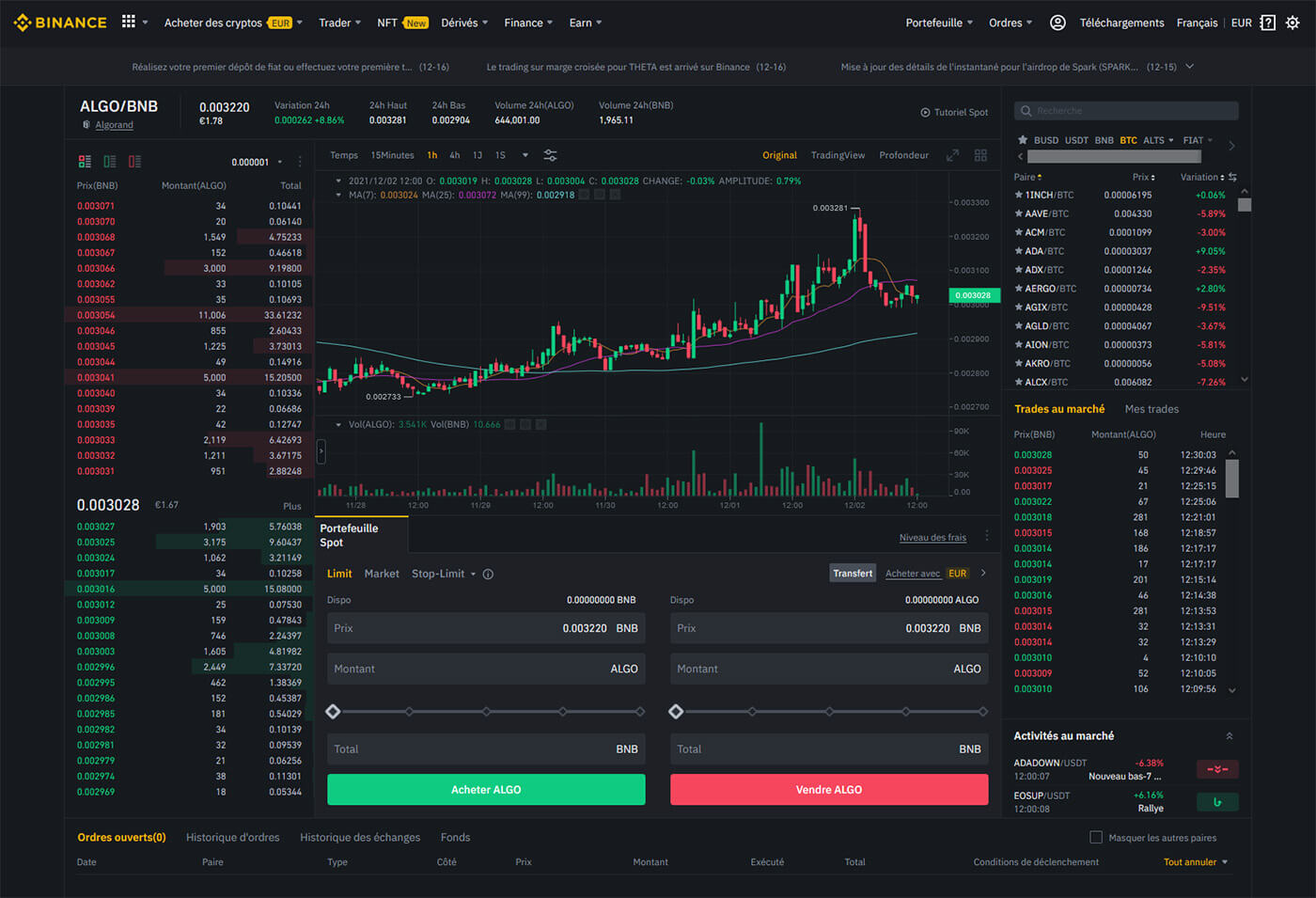Click the Binance logo
This screenshot has height=898, width=1316.
(60, 23)
